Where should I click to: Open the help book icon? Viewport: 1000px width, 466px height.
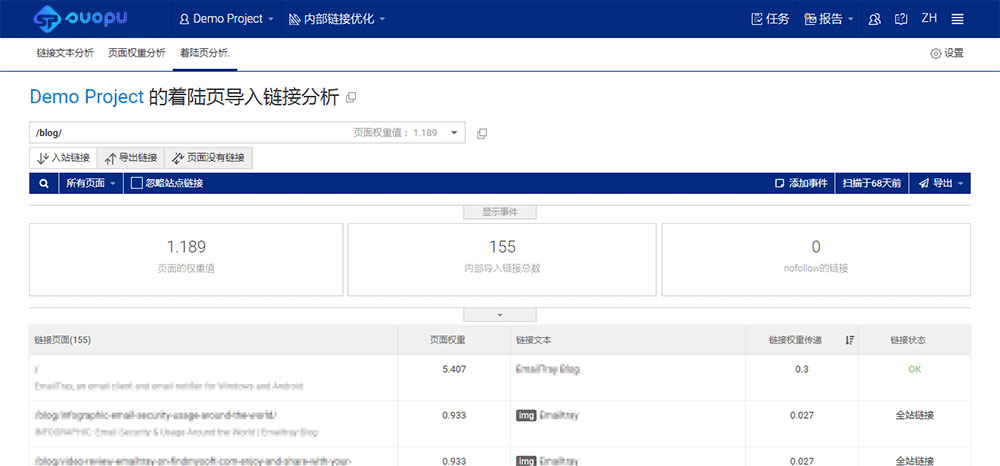(901, 19)
